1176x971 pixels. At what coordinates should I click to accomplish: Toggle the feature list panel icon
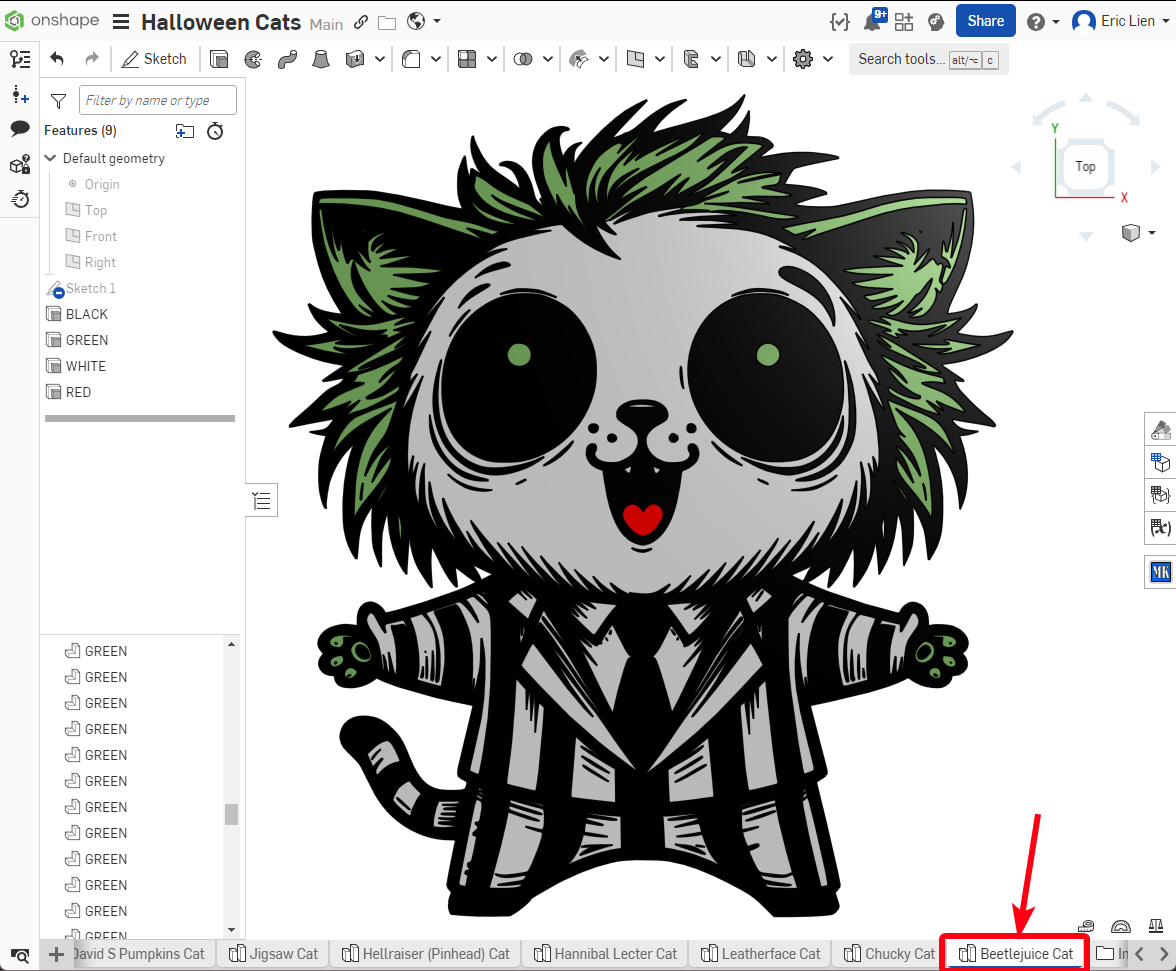pyautogui.click(x=20, y=58)
